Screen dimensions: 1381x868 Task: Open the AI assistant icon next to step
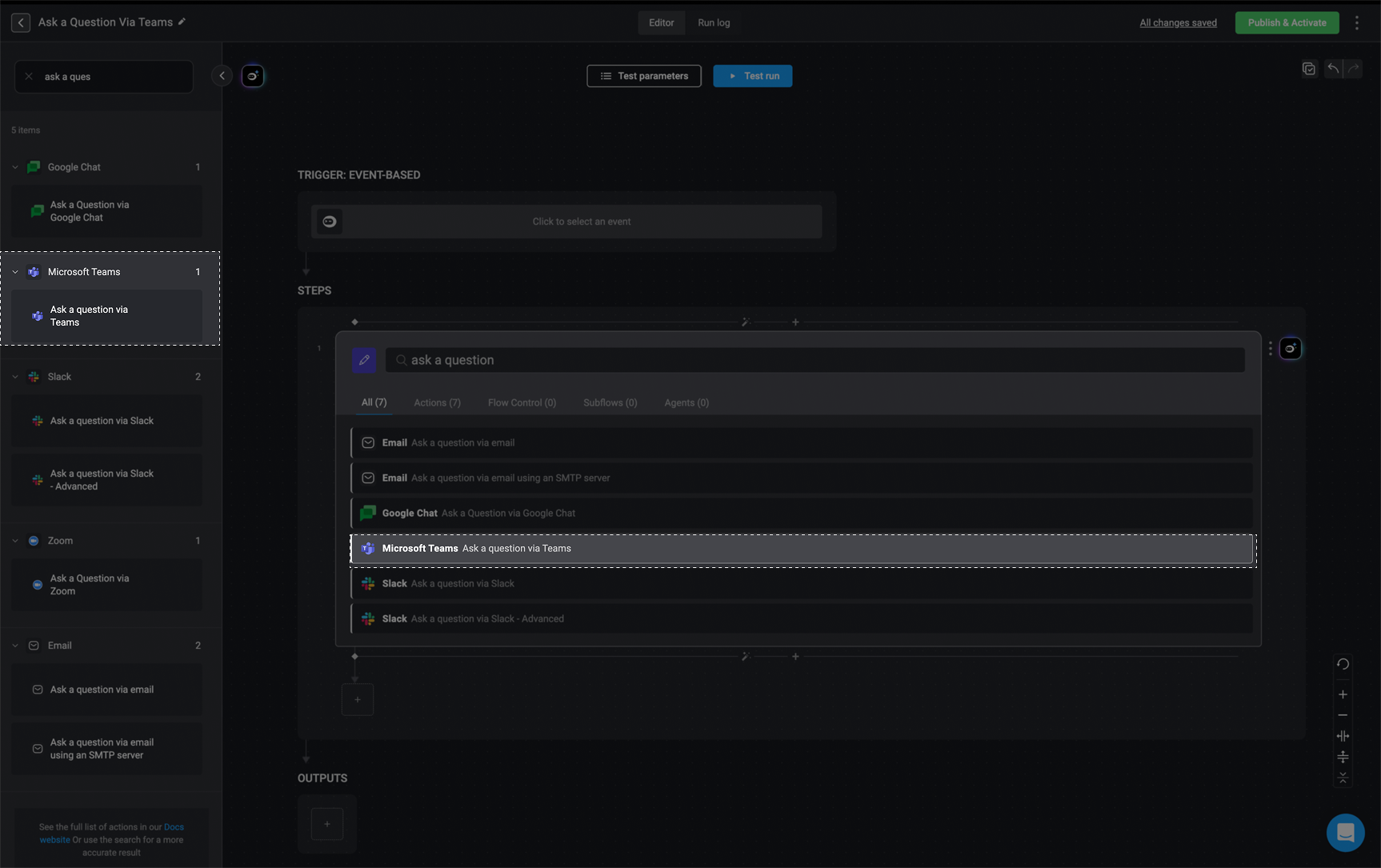[1291, 349]
